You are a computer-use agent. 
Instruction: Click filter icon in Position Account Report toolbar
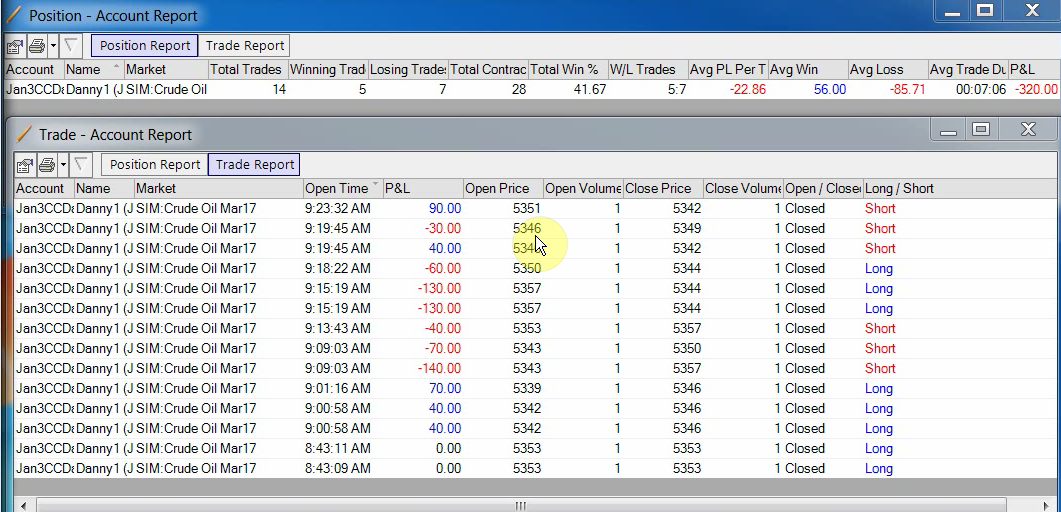coord(70,46)
